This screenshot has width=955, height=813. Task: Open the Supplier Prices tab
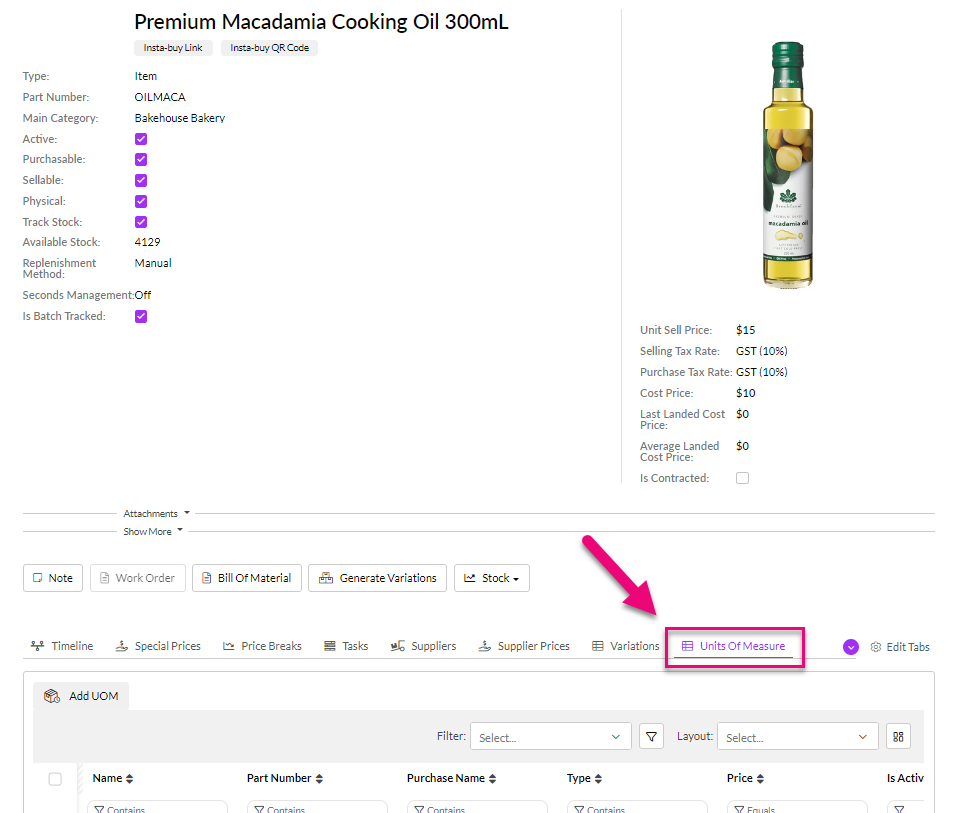(524, 646)
